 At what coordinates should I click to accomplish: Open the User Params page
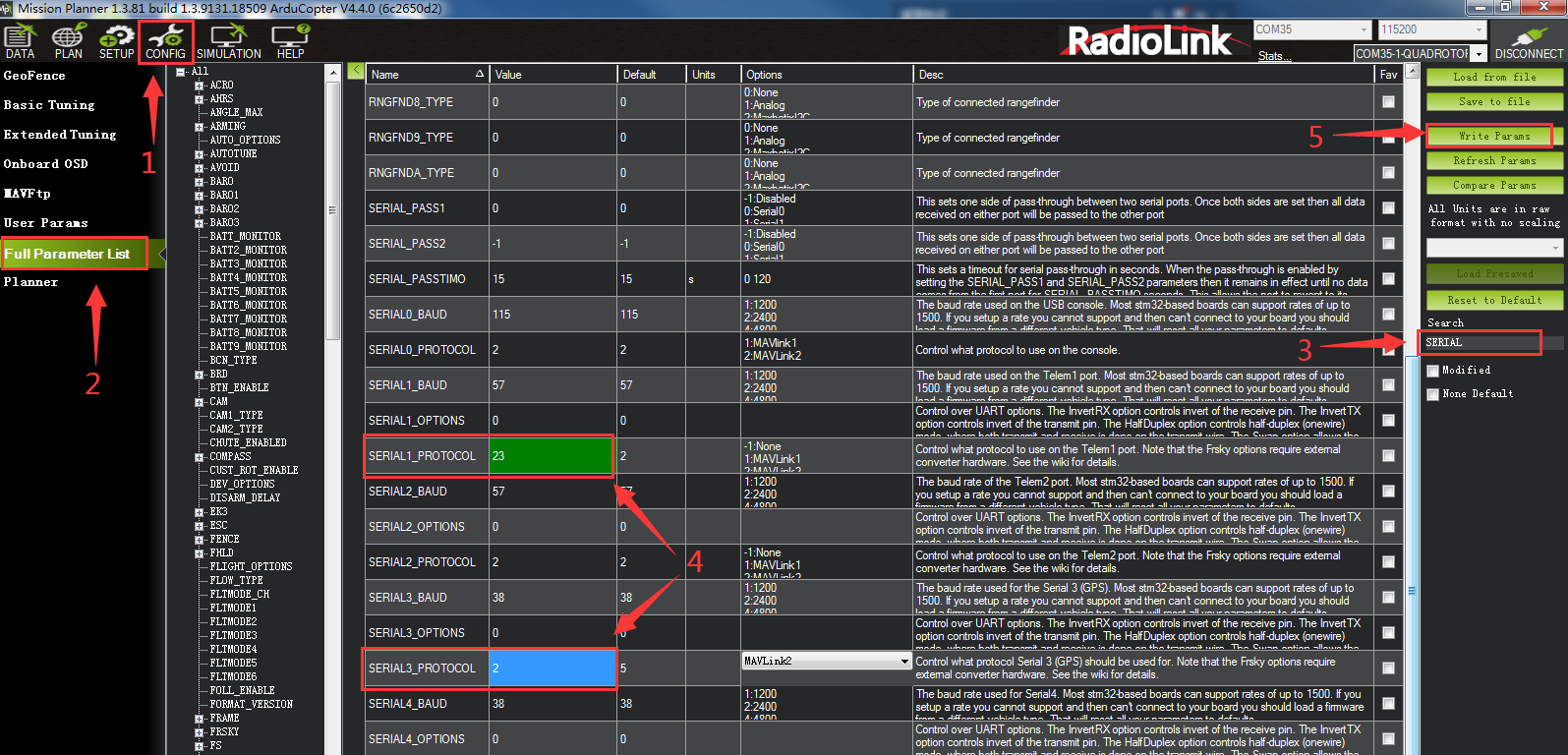[x=46, y=223]
